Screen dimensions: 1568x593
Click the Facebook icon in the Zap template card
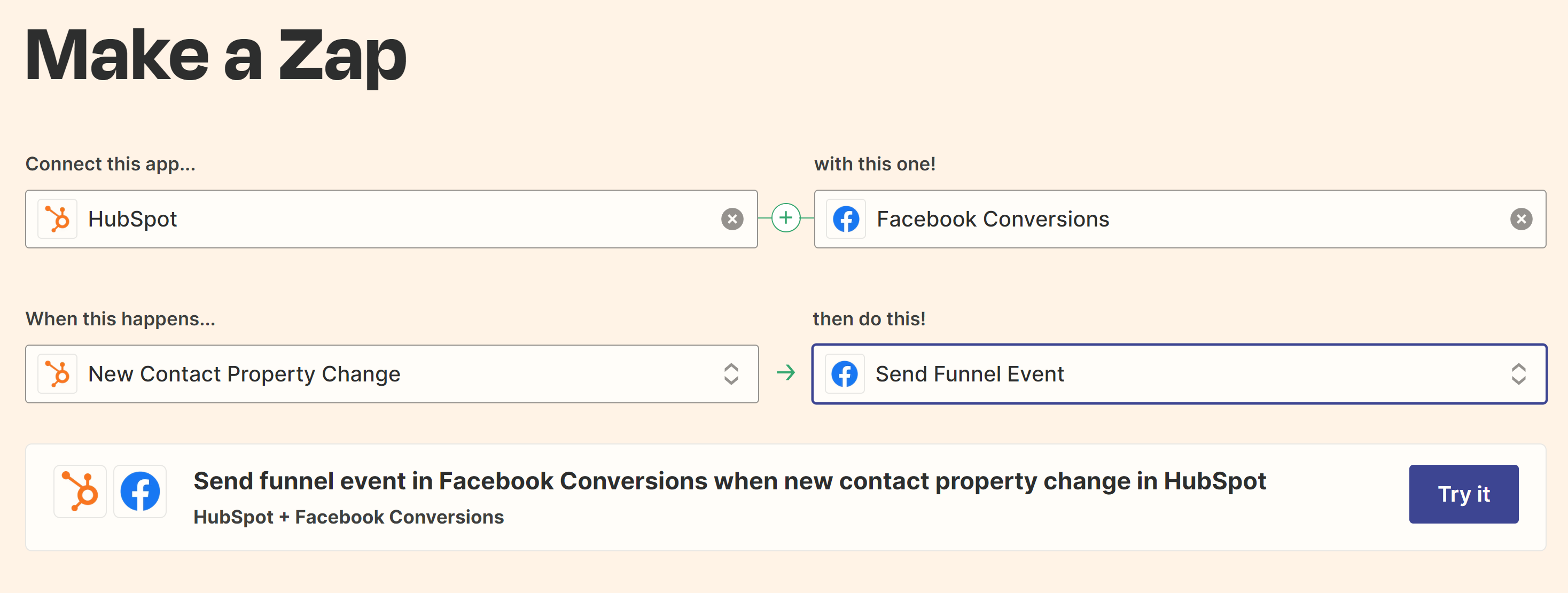click(140, 491)
